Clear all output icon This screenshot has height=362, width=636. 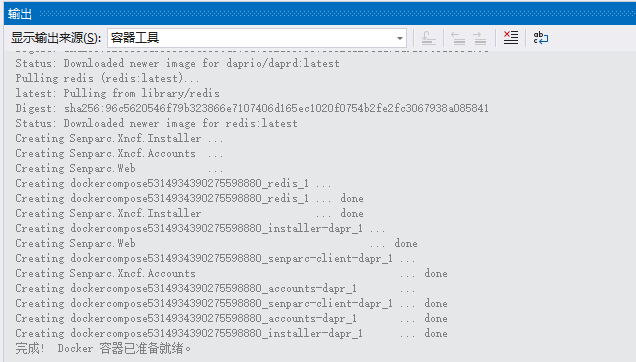[511, 38]
